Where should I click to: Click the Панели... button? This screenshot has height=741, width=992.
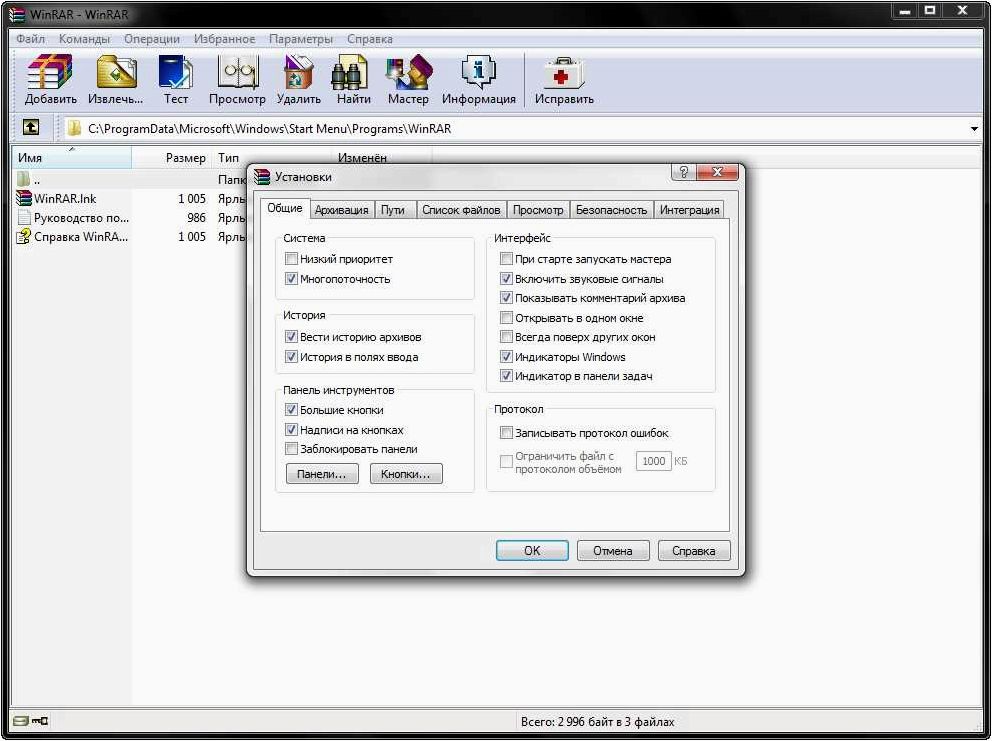pos(322,474)
